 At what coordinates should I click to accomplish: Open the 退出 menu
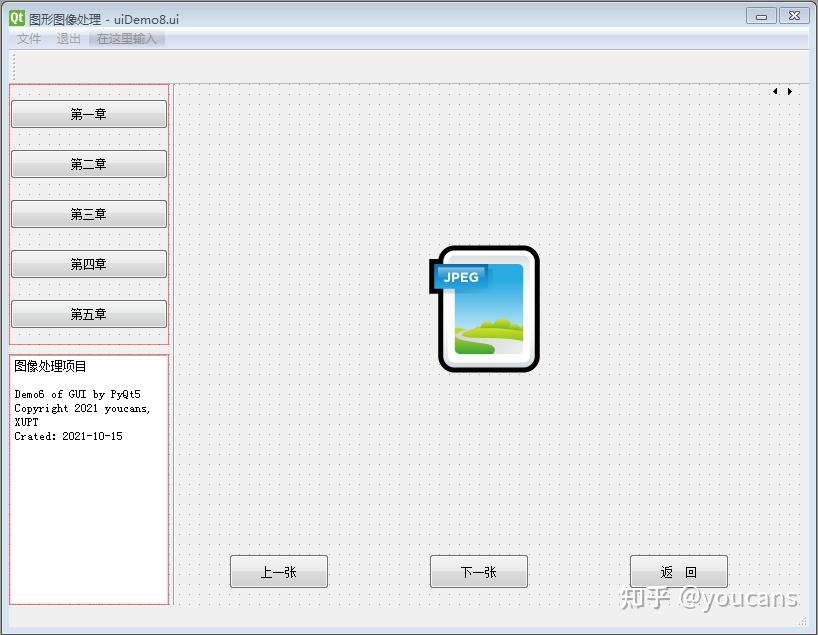click(68, 39)
